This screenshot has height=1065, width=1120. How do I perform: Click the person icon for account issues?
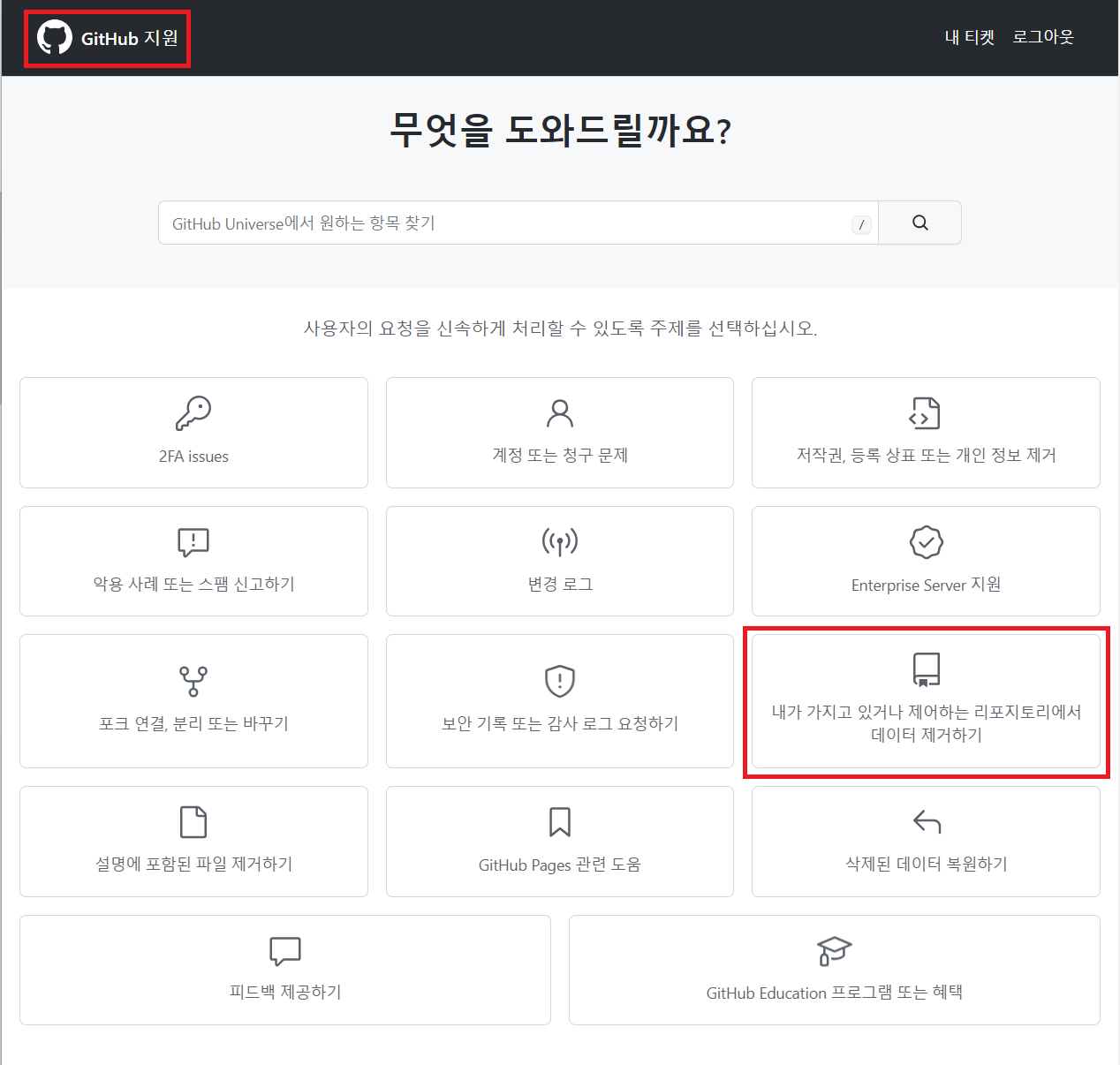click(x=560, y=412)
